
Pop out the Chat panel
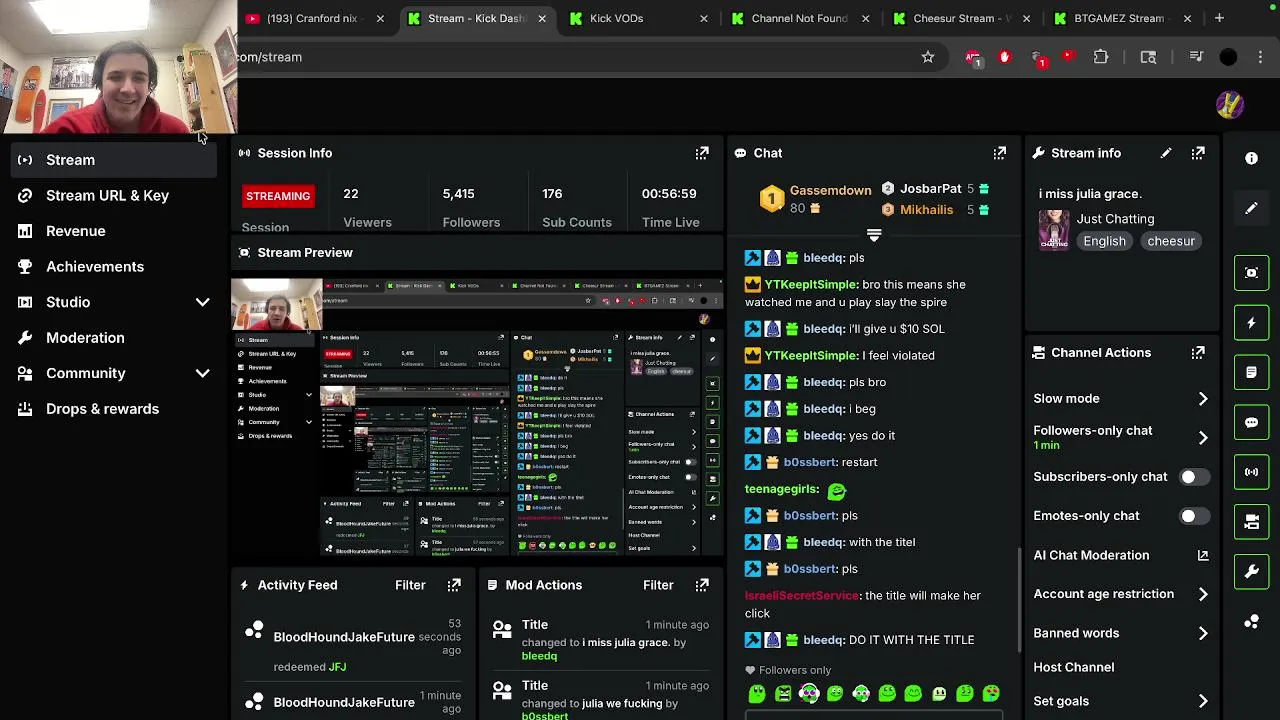tap(999, 153)
